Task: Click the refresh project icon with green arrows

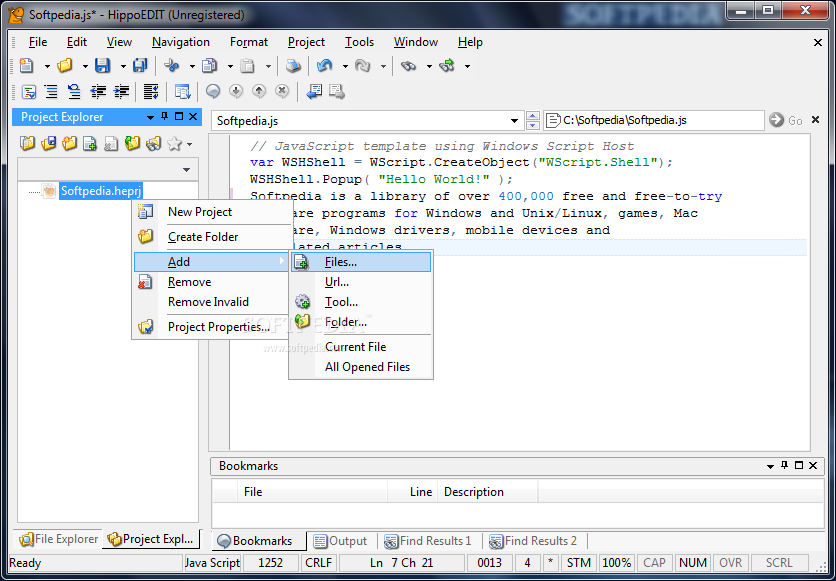Action: pos(132,143)
